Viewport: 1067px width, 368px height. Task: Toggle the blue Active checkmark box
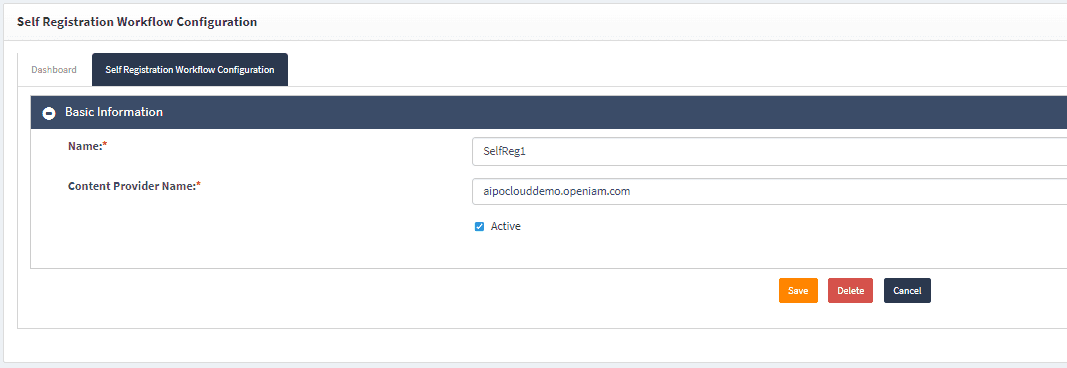click(x=479, y=227)
